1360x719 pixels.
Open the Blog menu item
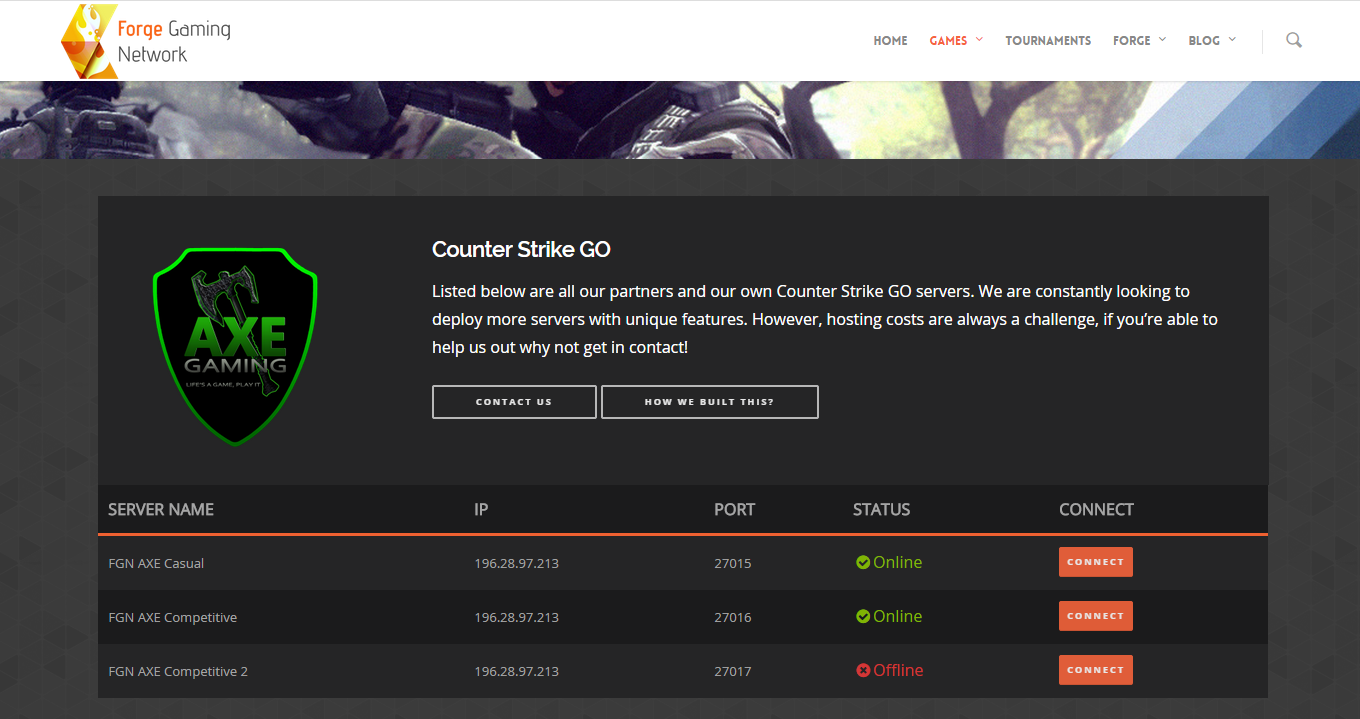click(x=1204, y=41)
